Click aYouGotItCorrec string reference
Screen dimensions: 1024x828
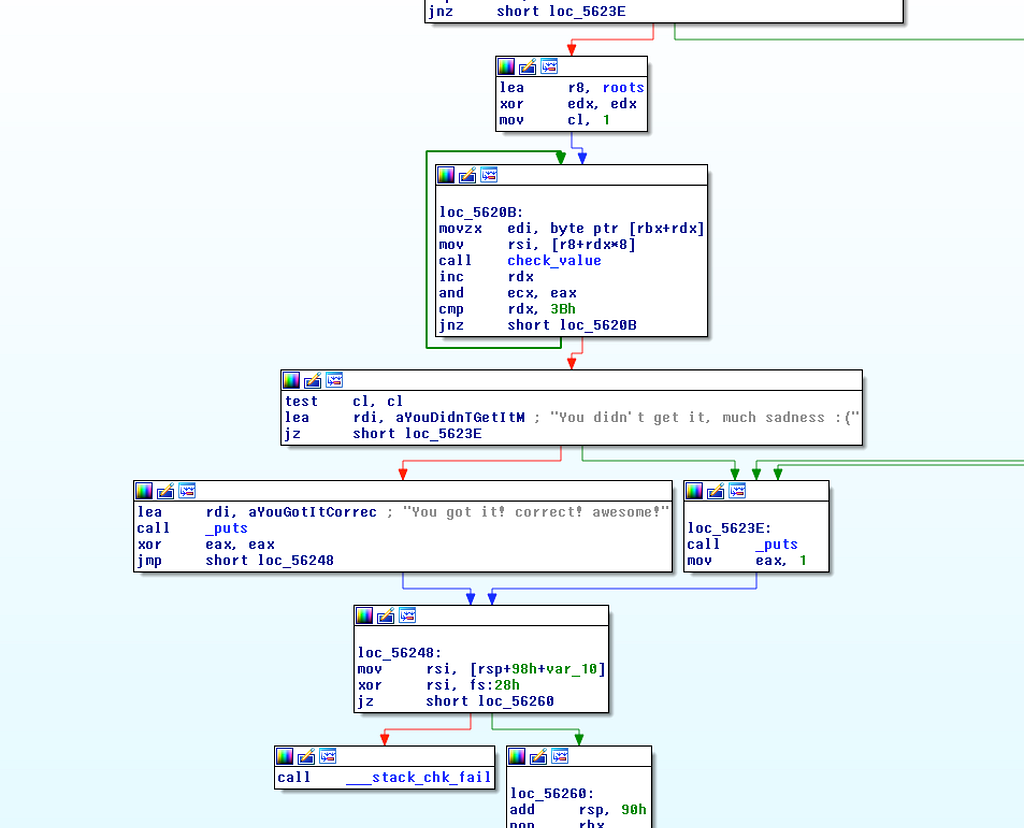(312, 512)
